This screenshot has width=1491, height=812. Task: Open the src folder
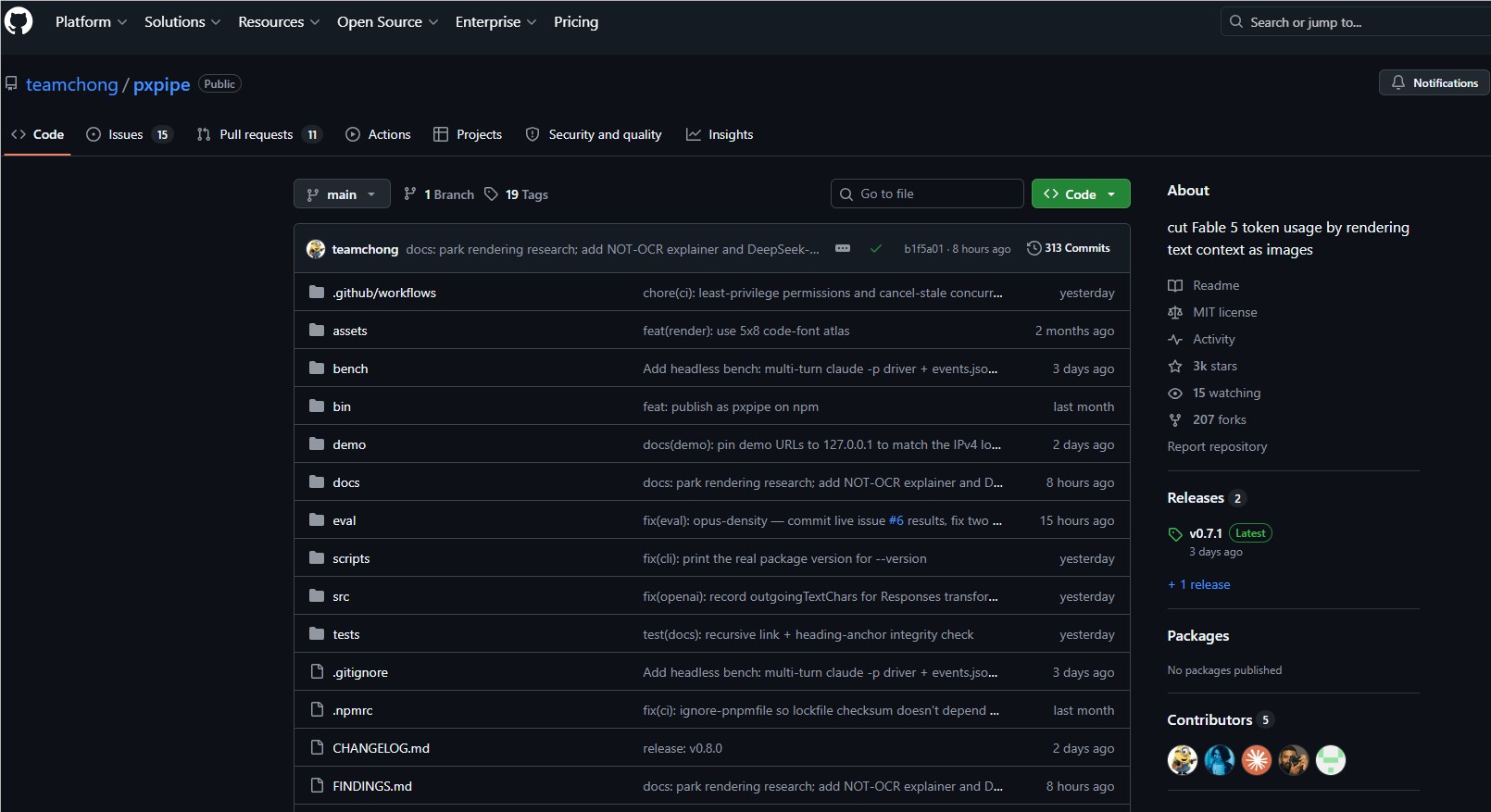point(341,596)
